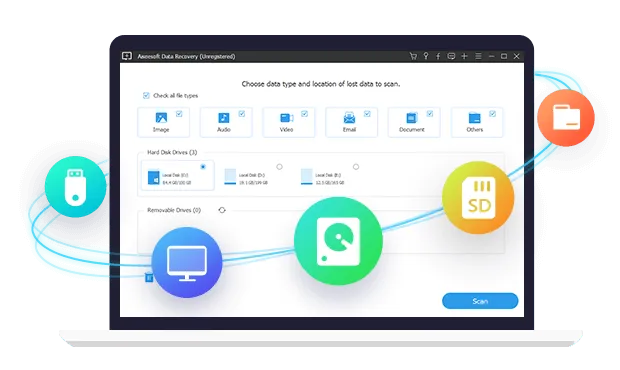Minimize the Data Recovery window

(491, 57)
